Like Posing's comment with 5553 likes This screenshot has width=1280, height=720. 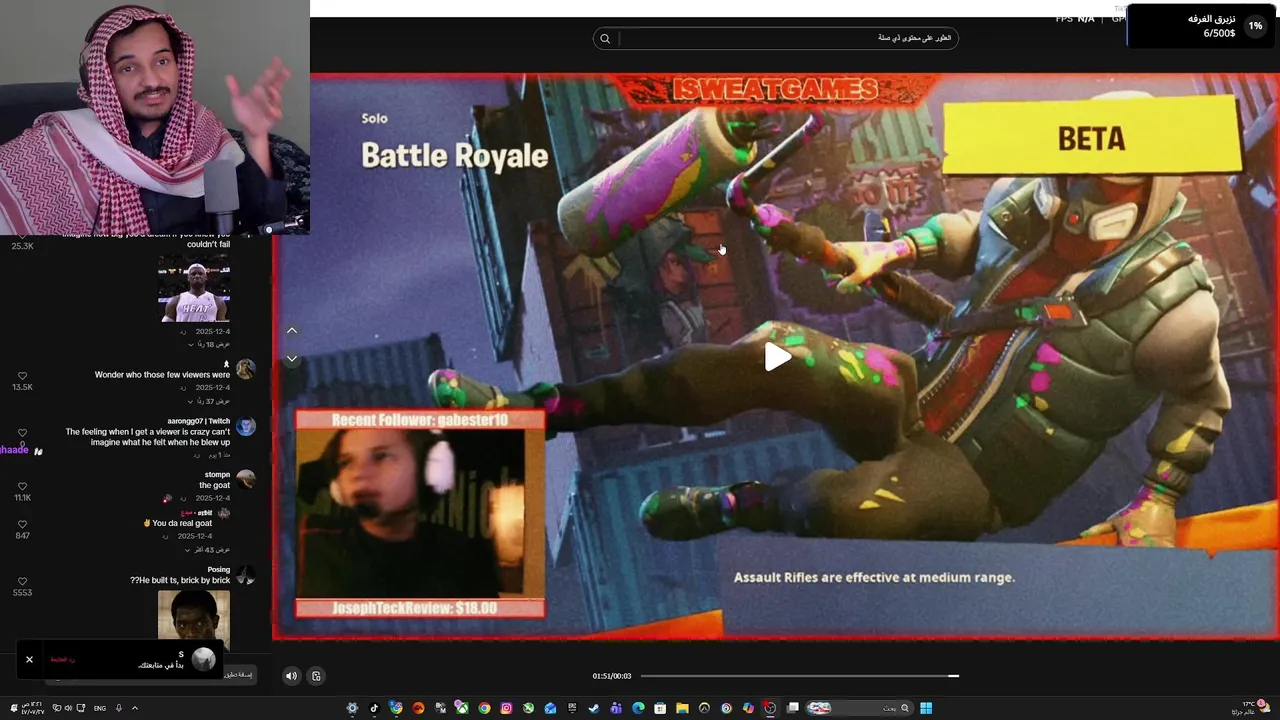tap(22, 581)
